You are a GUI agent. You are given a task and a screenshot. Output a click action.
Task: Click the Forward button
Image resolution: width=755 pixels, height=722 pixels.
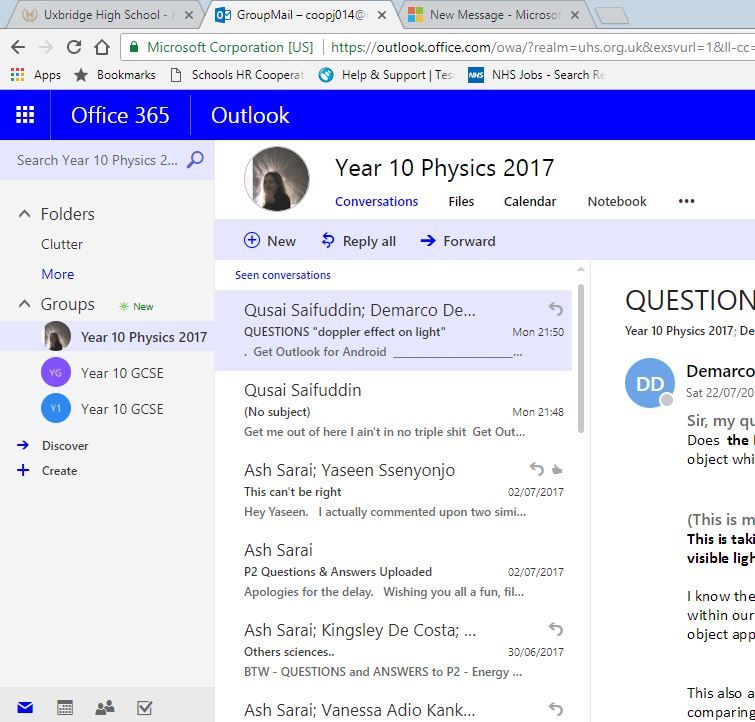pyautogui.click(x=458, y=240)
